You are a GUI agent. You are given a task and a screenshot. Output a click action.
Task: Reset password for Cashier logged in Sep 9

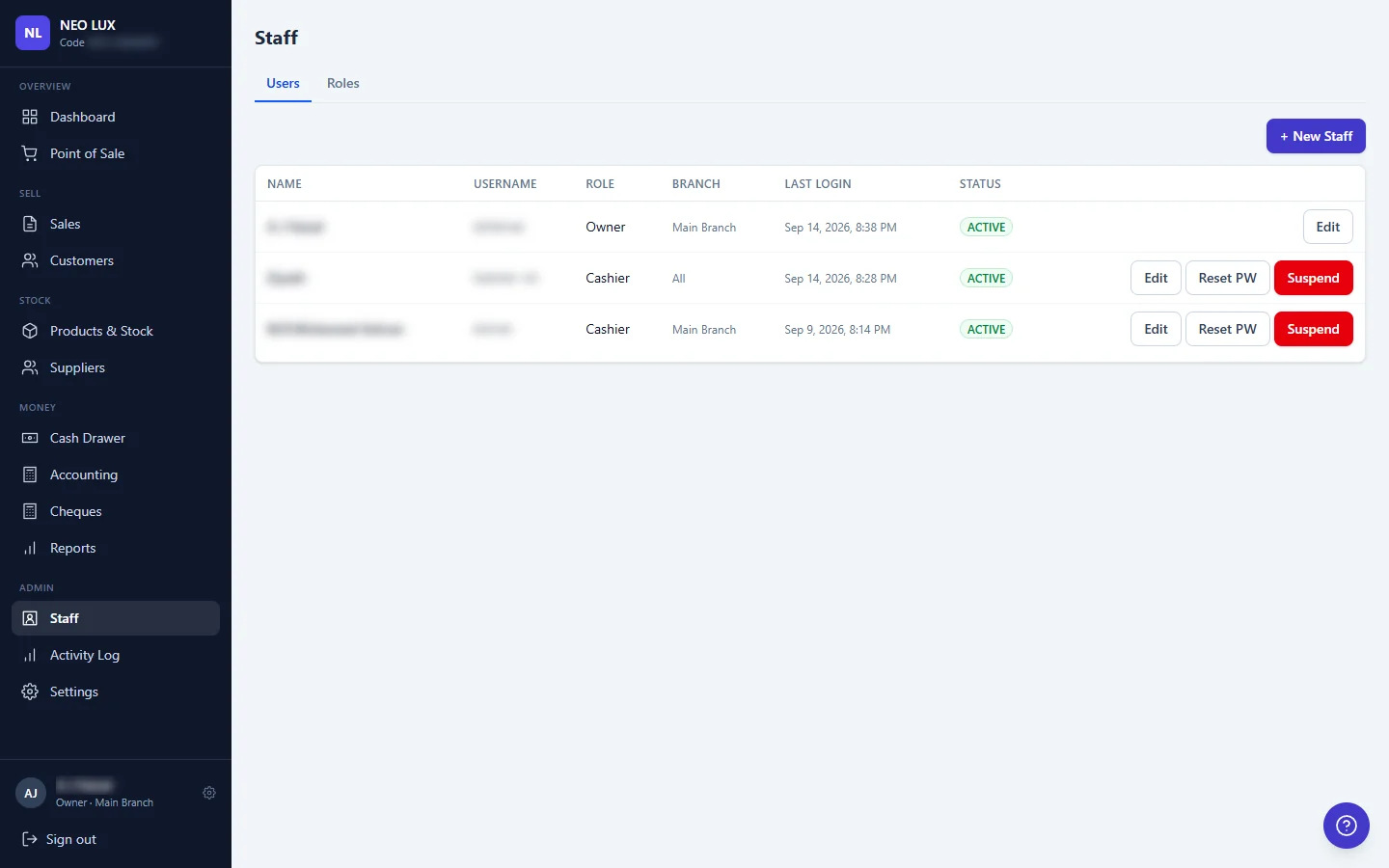1228,329
